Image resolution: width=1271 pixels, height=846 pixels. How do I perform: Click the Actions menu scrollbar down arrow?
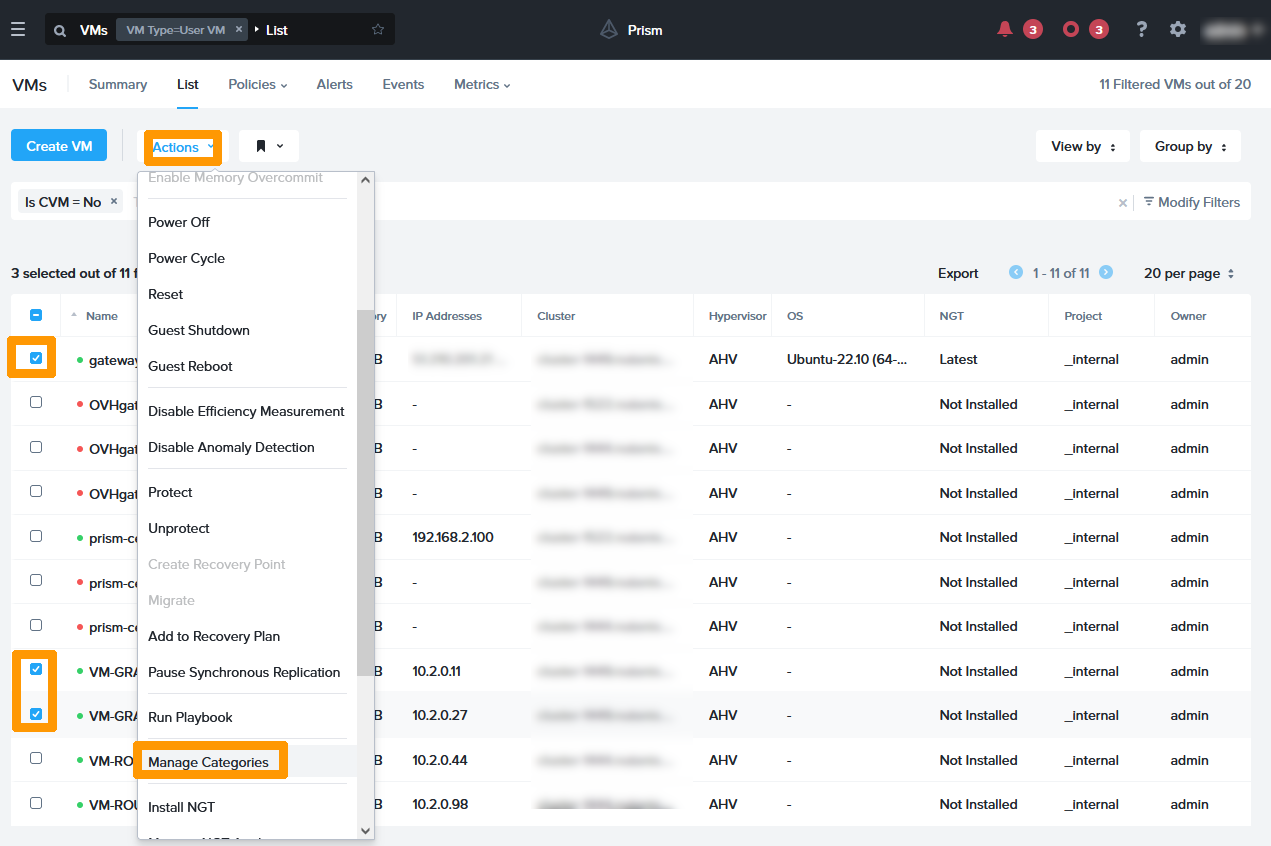(365, 830)
